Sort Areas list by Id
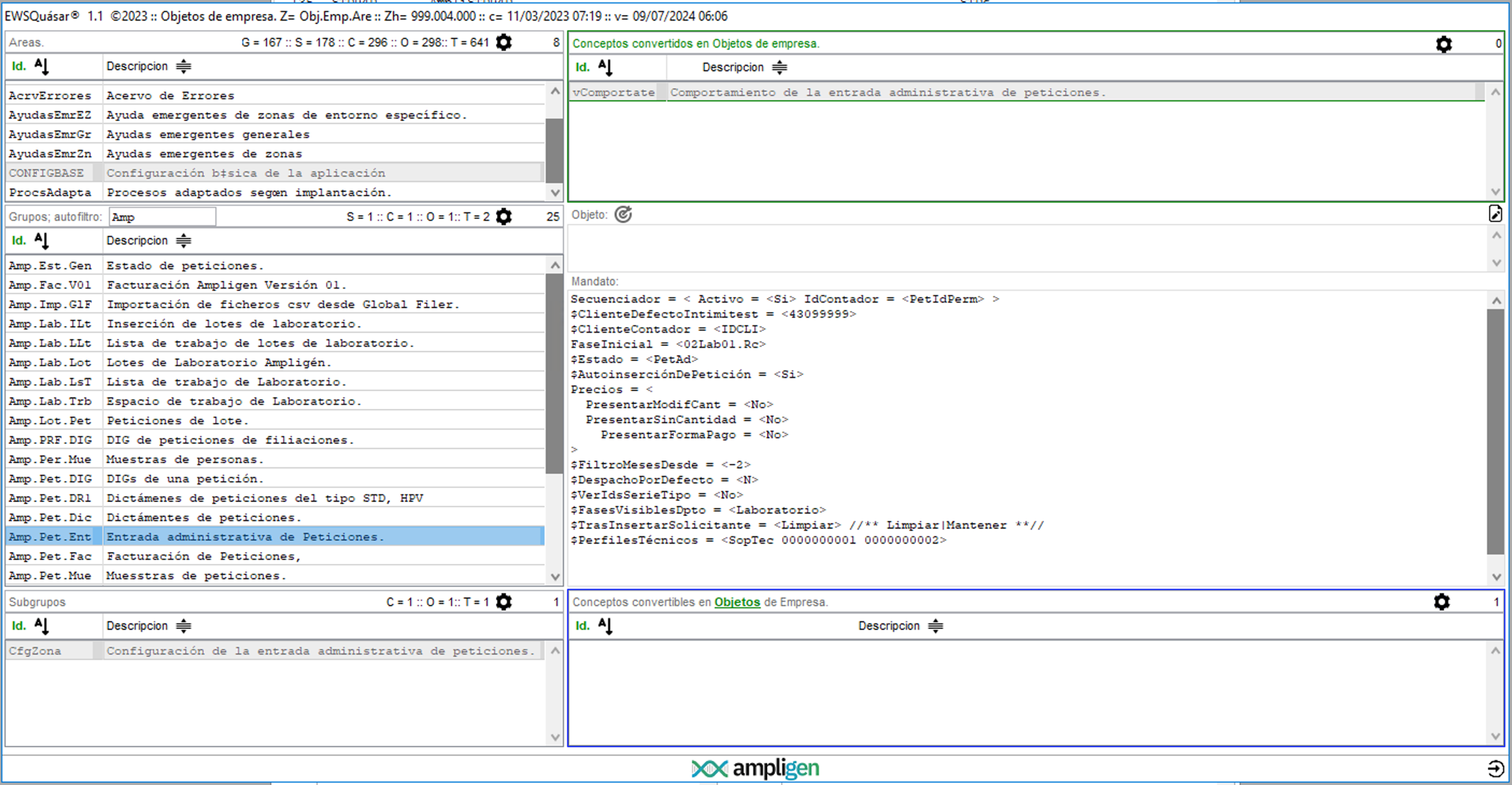 tap(41, 66)
